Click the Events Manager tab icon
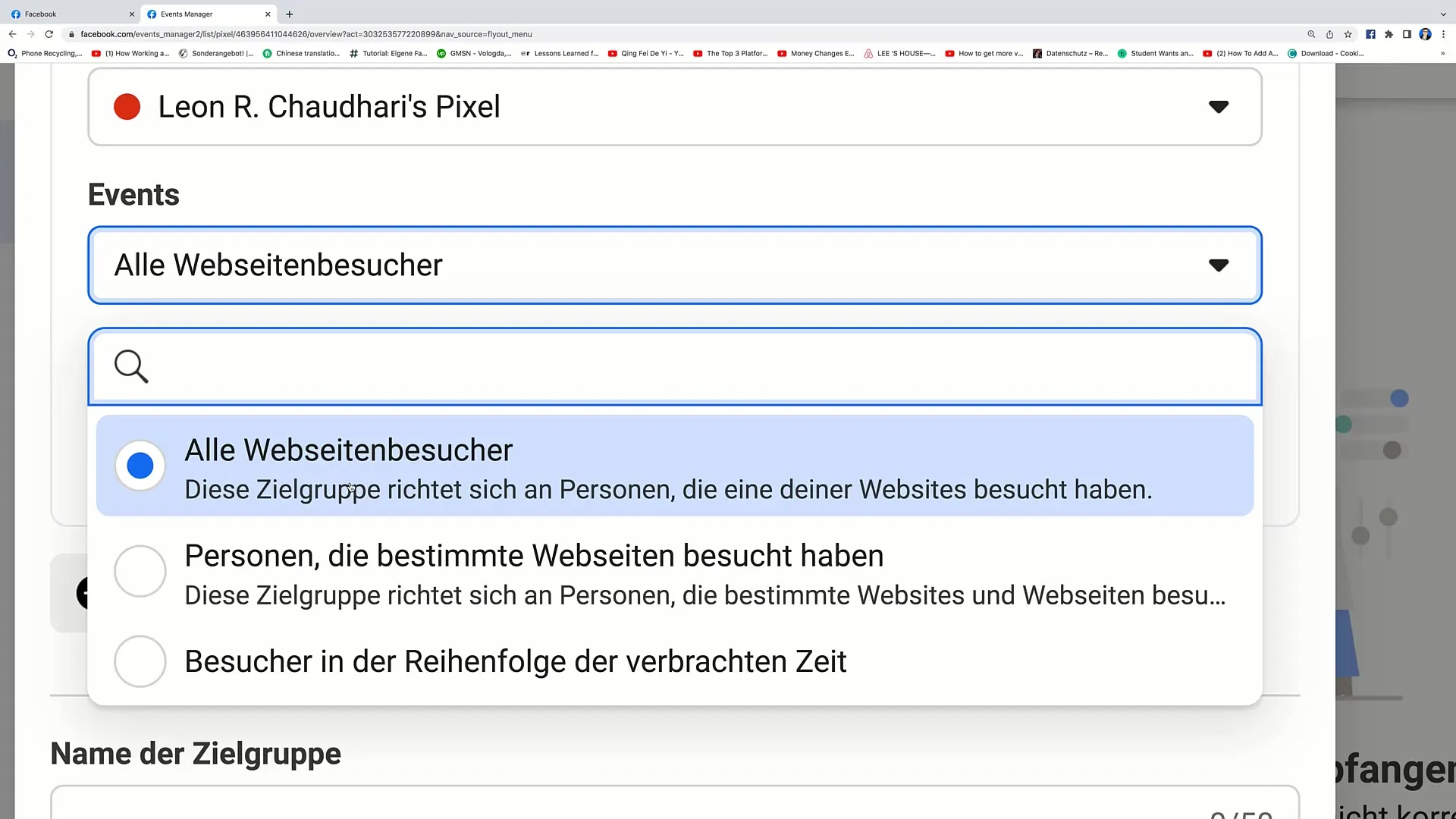The image size is (1456, 819). point(152,13)
